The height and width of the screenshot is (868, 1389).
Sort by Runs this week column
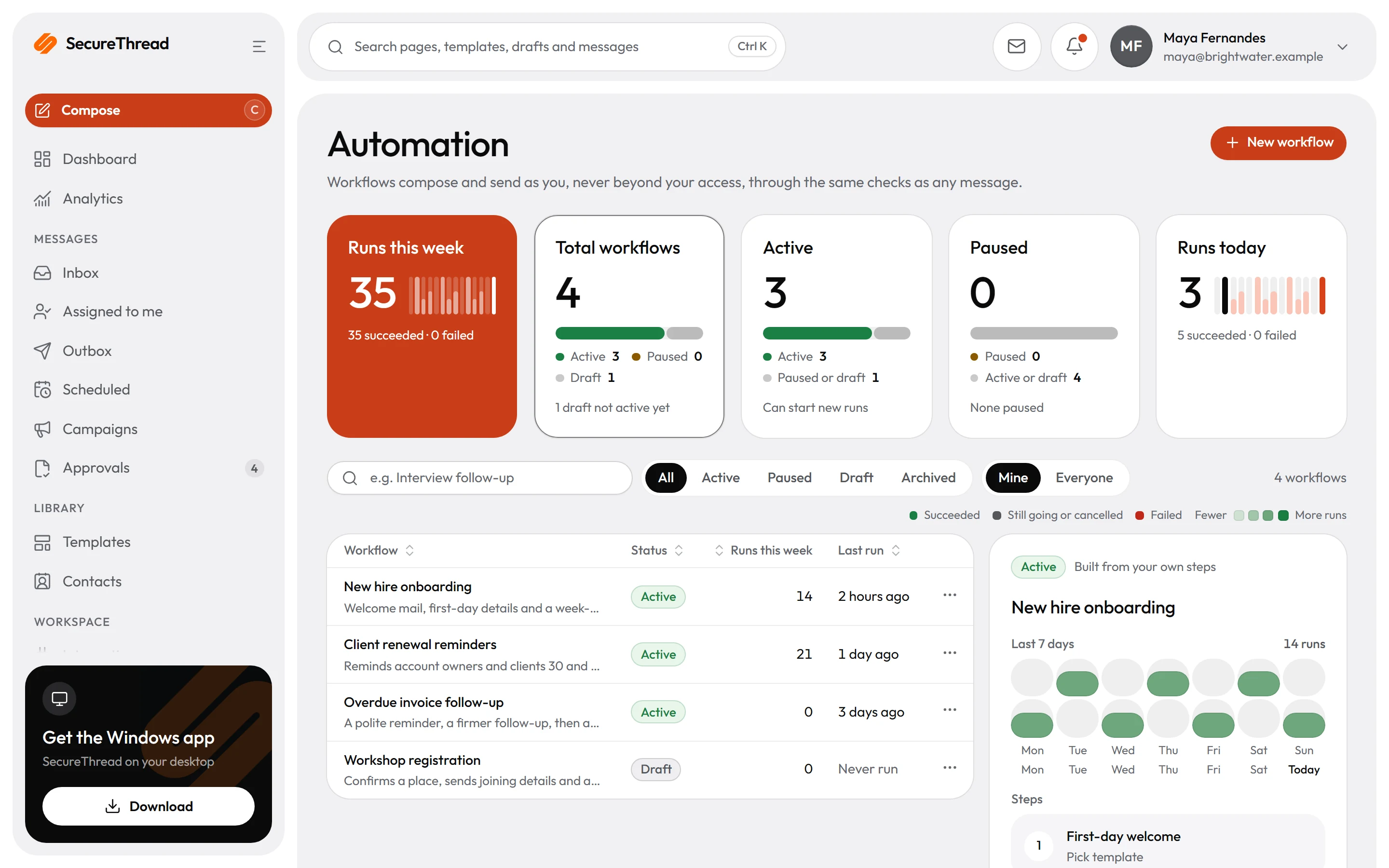763,550
